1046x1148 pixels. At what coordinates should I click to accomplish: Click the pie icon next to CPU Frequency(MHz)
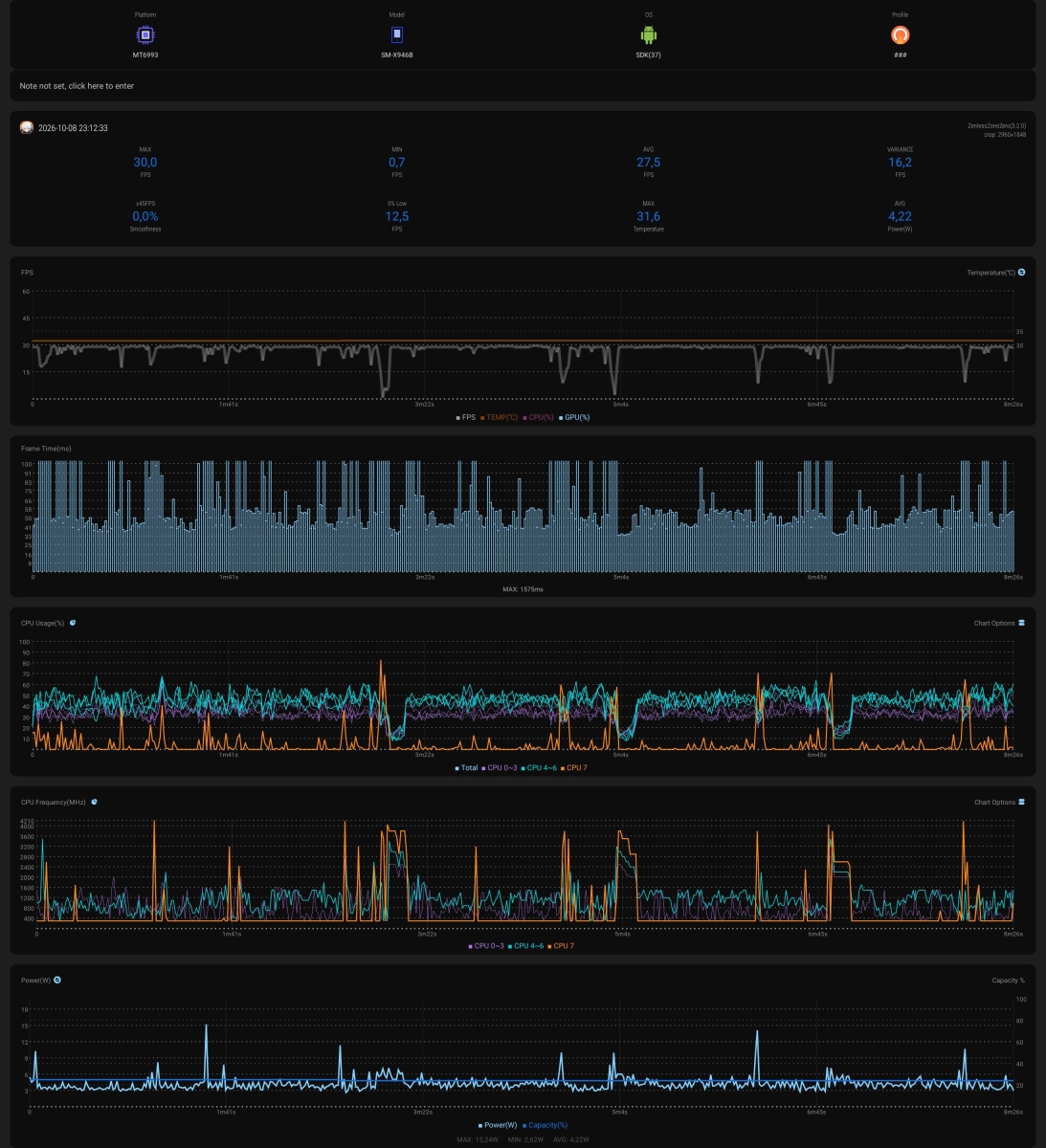(x=94, y=802)
